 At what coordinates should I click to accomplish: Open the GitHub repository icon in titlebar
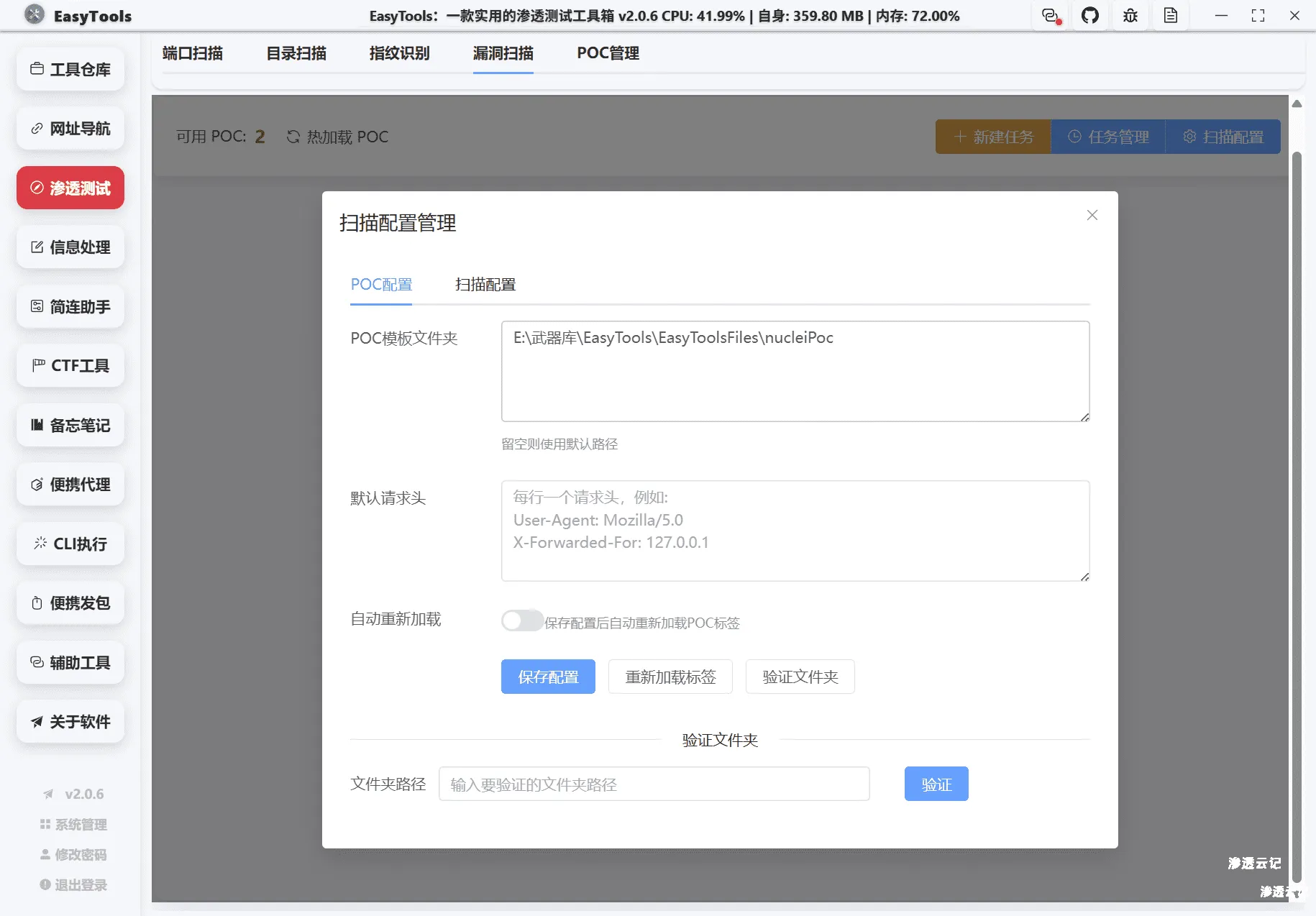click(1090, 15)
